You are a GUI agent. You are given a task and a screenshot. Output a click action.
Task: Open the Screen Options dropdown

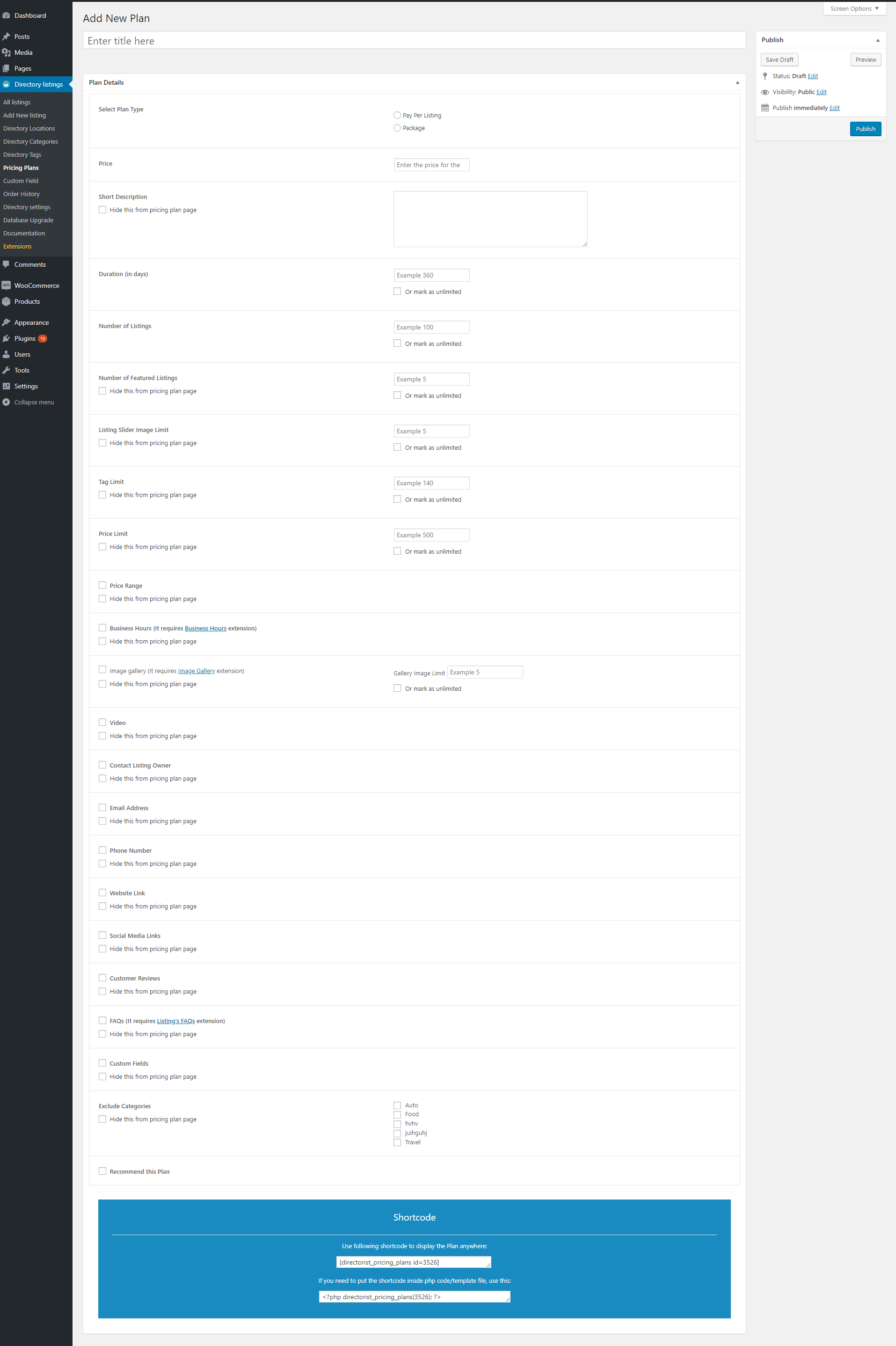pyautogui.click(x=854, y=8)
